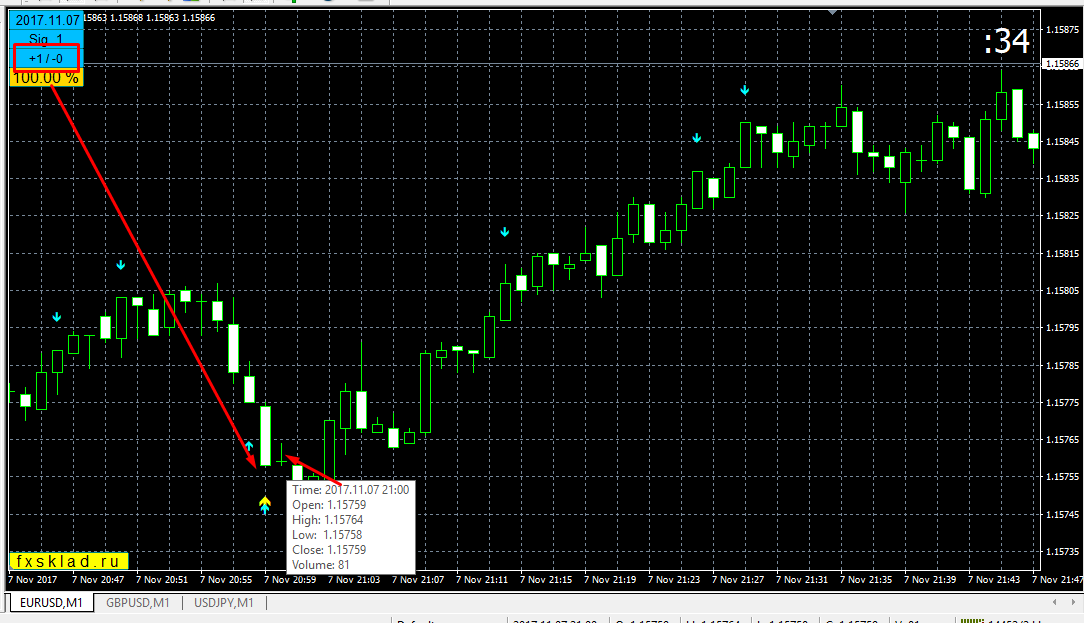Image resolution: width=1084 pixels, height=623 pixels.
Task: Select the 1.15785 price scale value
Action: pyautogui.click(x=1063, y=365)
